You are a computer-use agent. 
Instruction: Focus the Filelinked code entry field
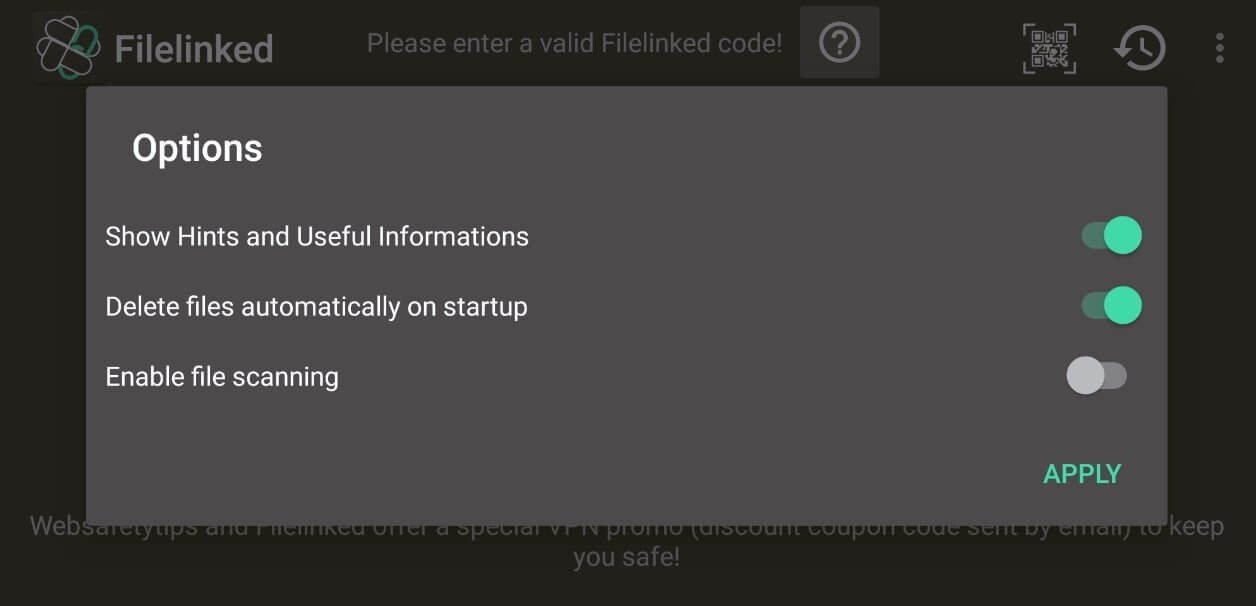[574, 43]
